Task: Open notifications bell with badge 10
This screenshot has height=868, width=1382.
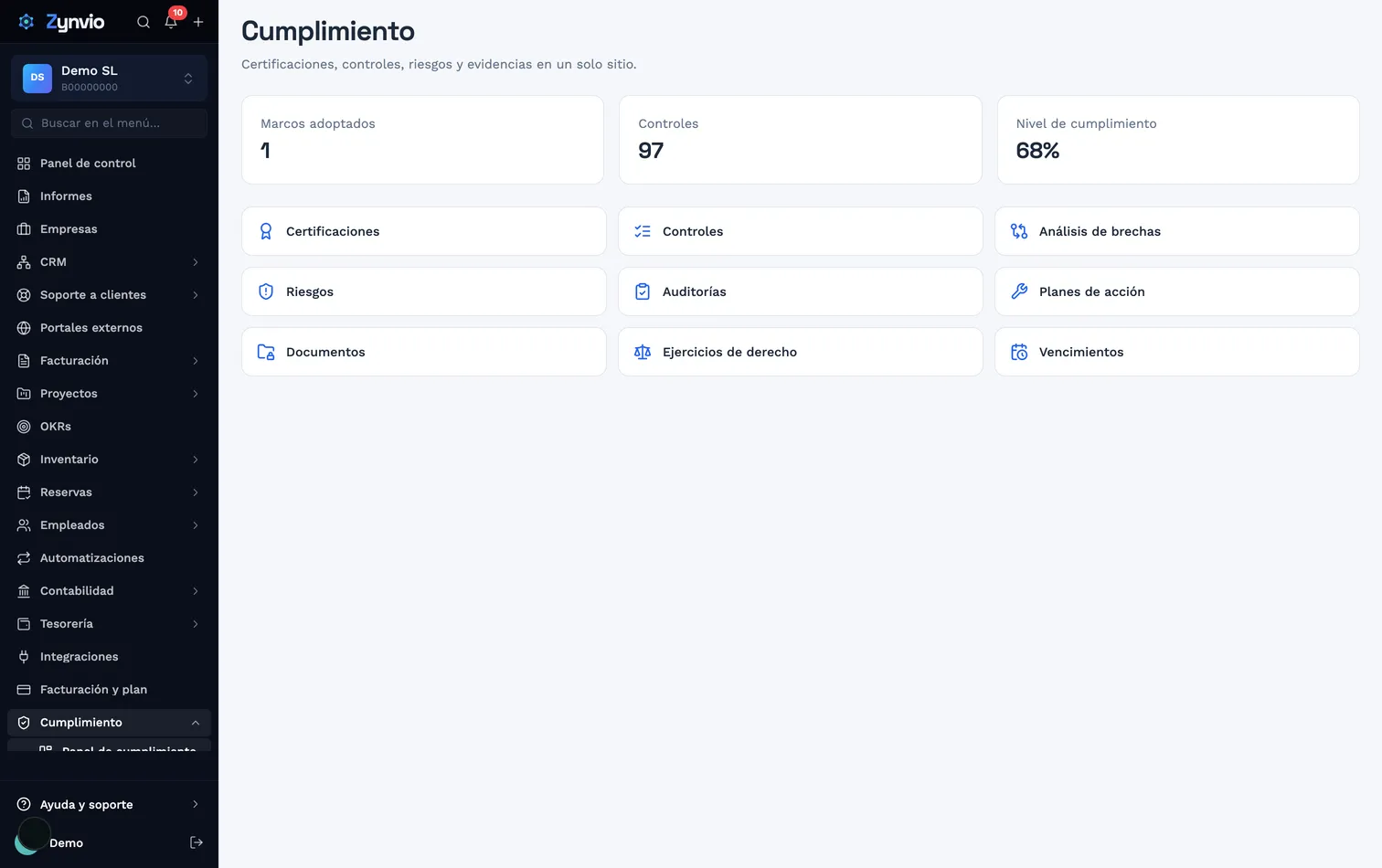Action: (171, 21)
